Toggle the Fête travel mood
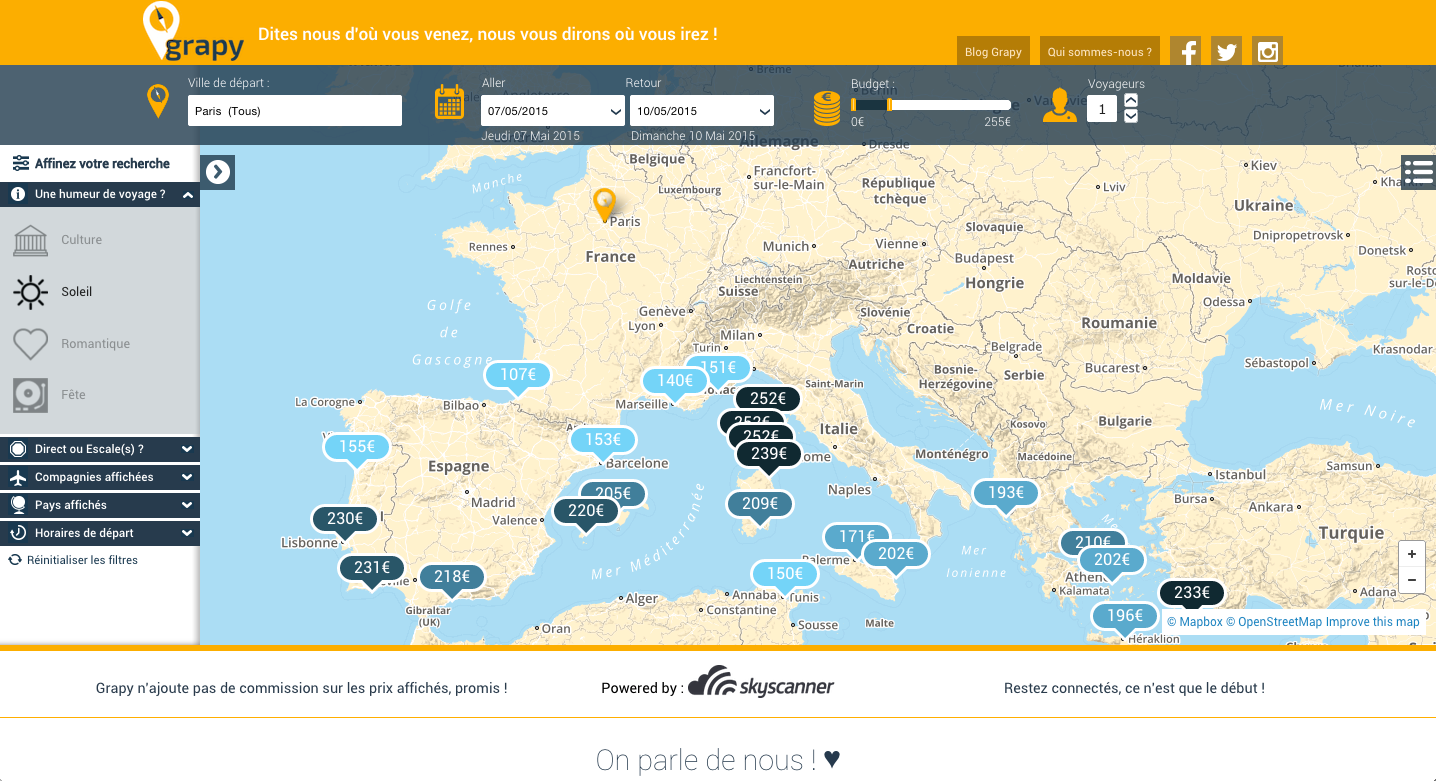 click(x=100, y=395)
